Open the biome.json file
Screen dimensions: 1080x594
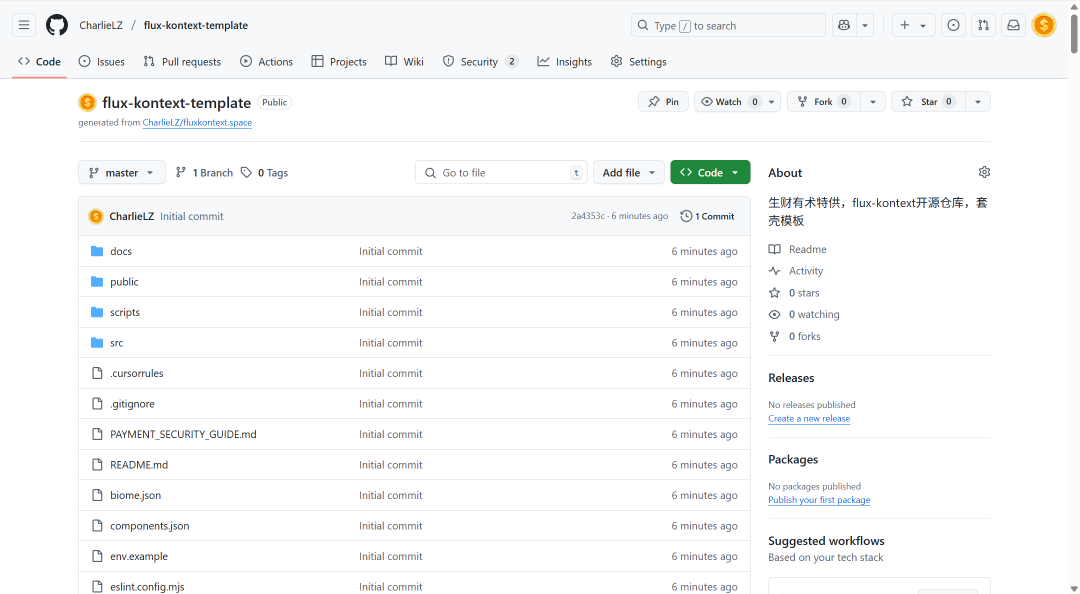tap(136, 495)
